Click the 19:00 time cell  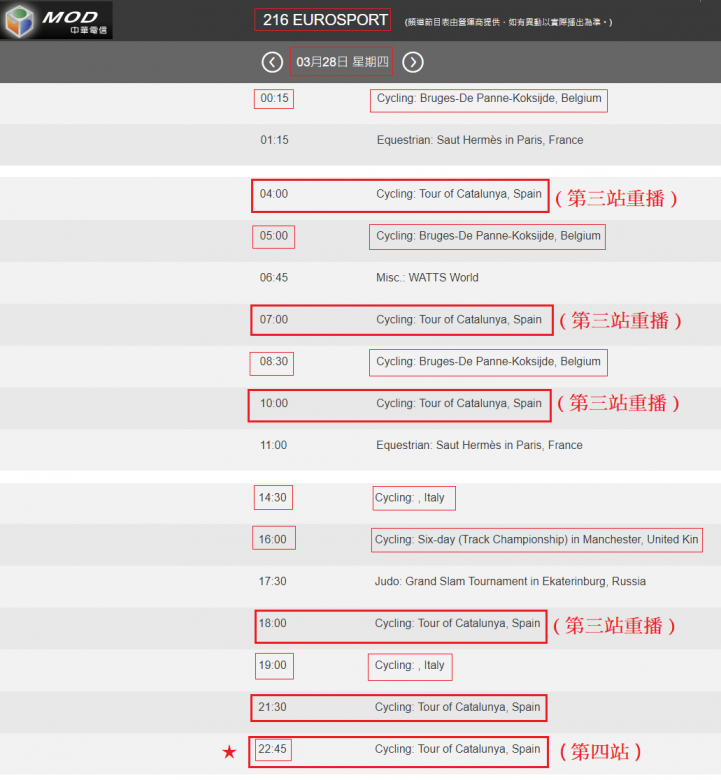[x=274, y=666]
